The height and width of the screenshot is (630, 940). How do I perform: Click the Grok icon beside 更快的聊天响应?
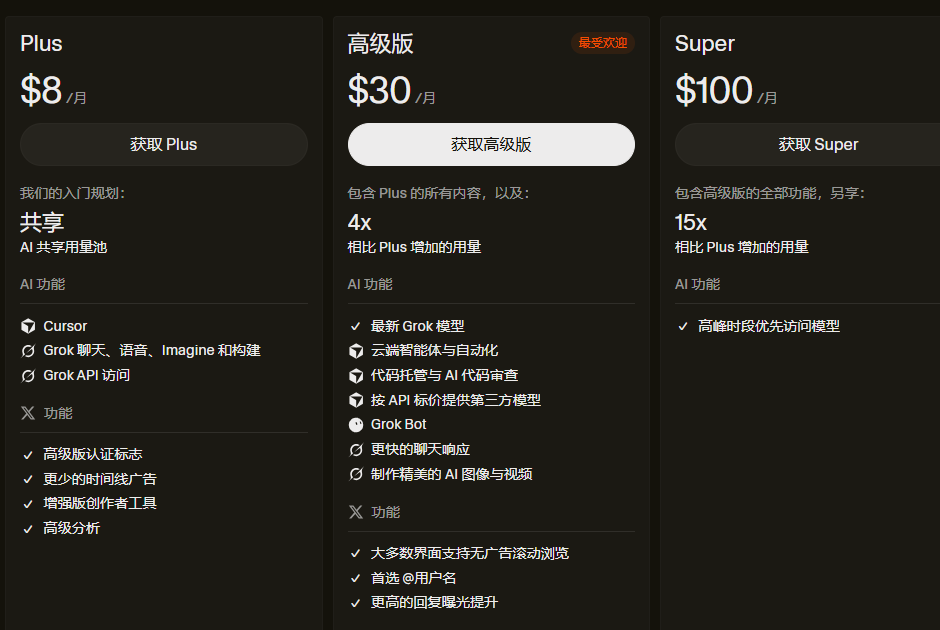(356, 450)
